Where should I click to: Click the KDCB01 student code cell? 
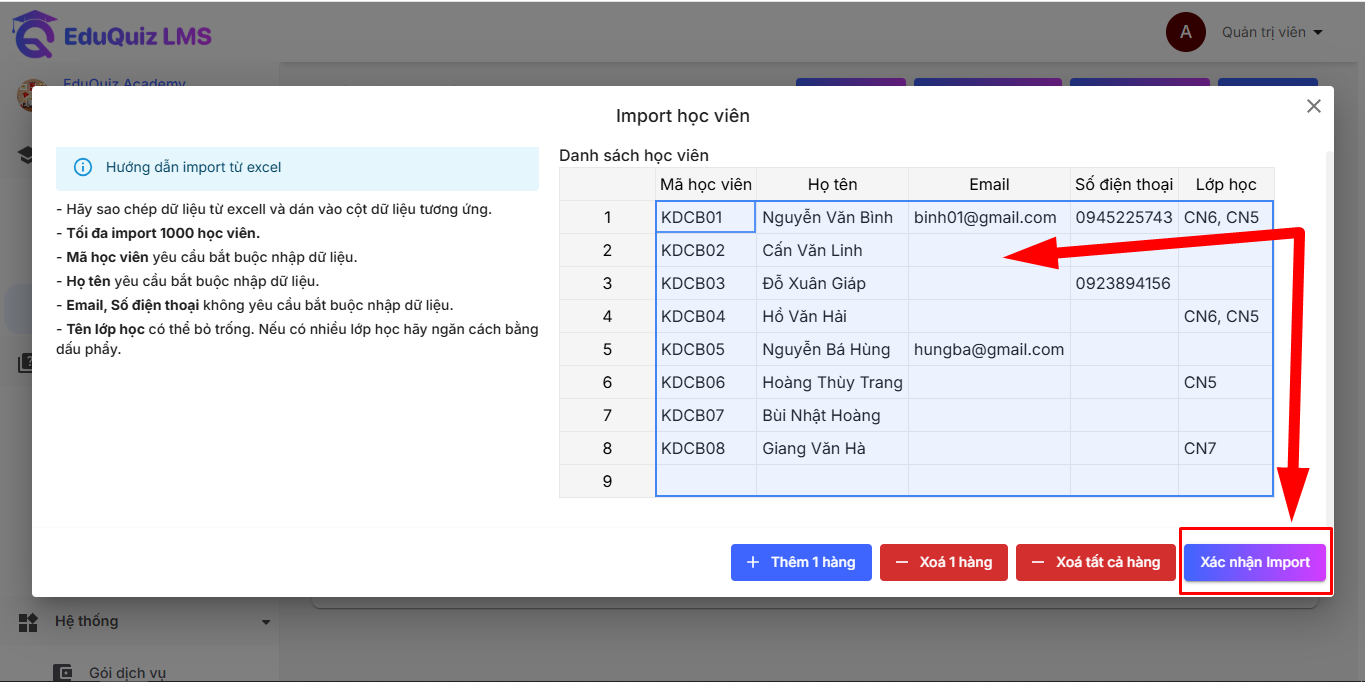click(706, 217)
